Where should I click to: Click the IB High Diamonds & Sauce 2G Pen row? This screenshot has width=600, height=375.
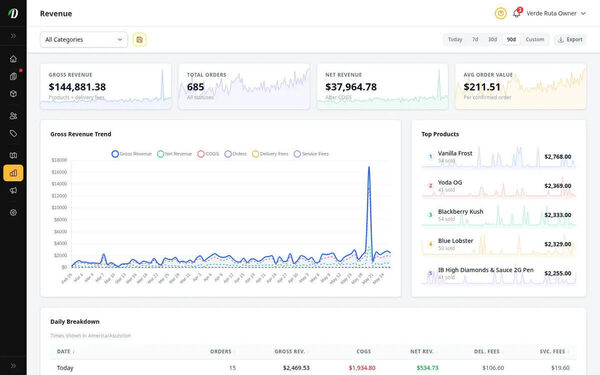499,273
